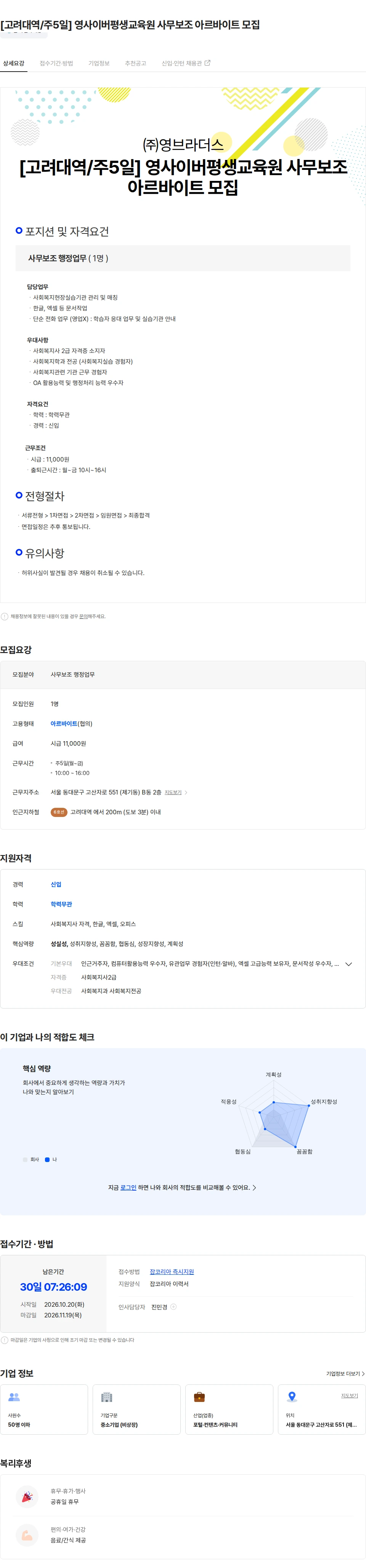Click 포털·컨텐츠·커뮤니티 industry card
Image resolution: width=366 pixels, height=1568 pixels.
229,1410
